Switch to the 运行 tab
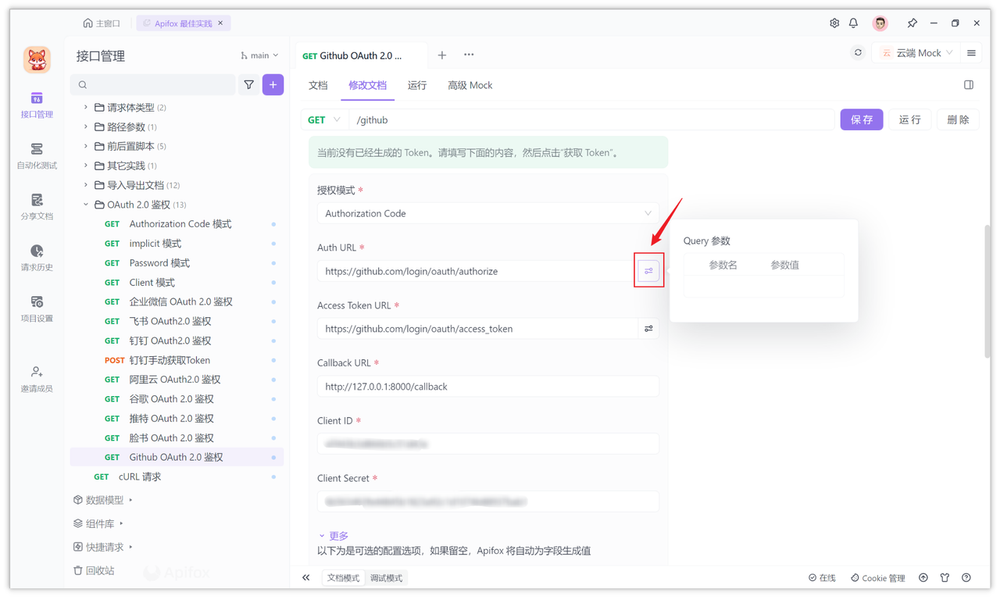 (416, 85)
